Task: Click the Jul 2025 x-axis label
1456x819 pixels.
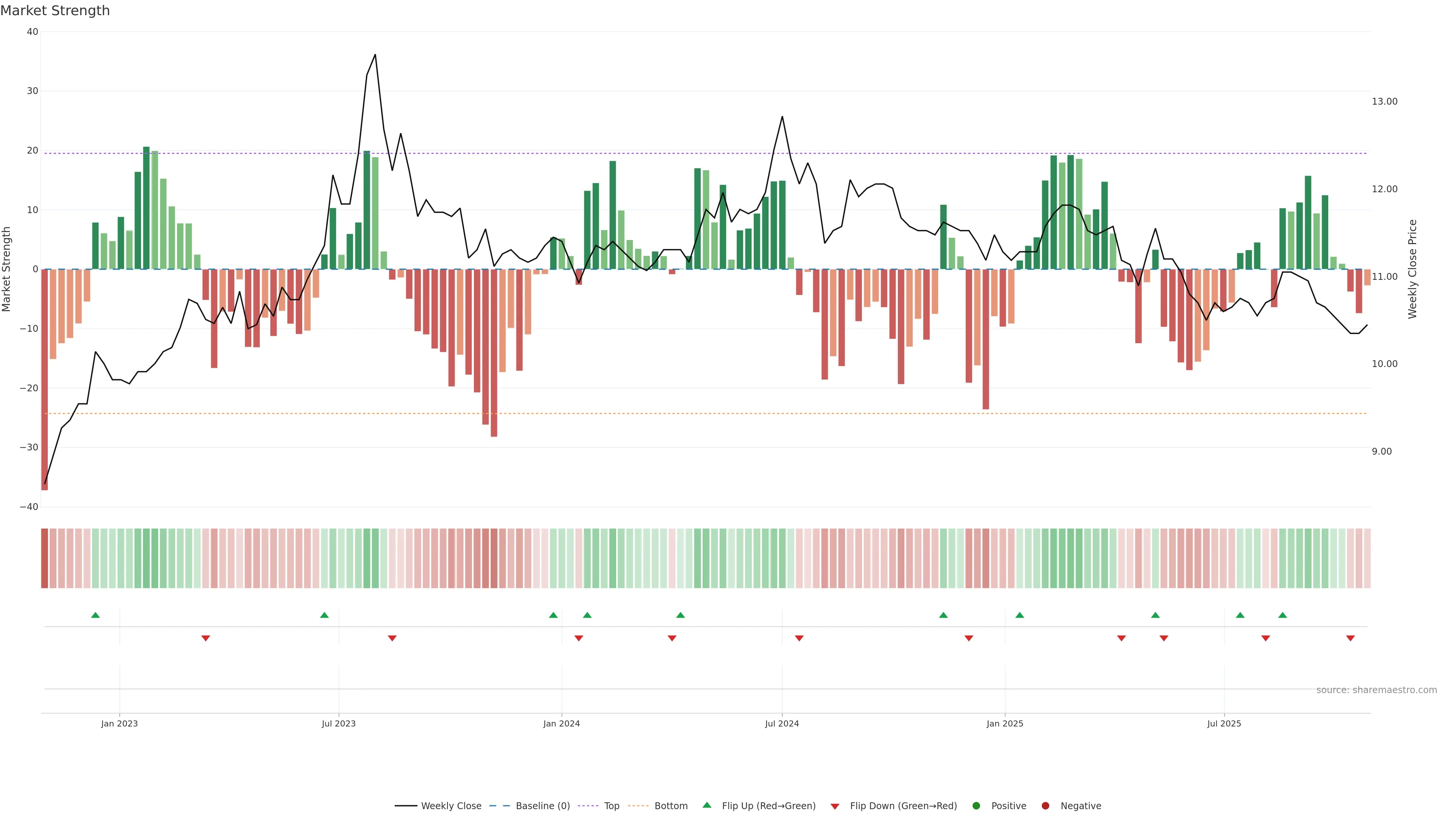Action: (x=1224, y=723)
